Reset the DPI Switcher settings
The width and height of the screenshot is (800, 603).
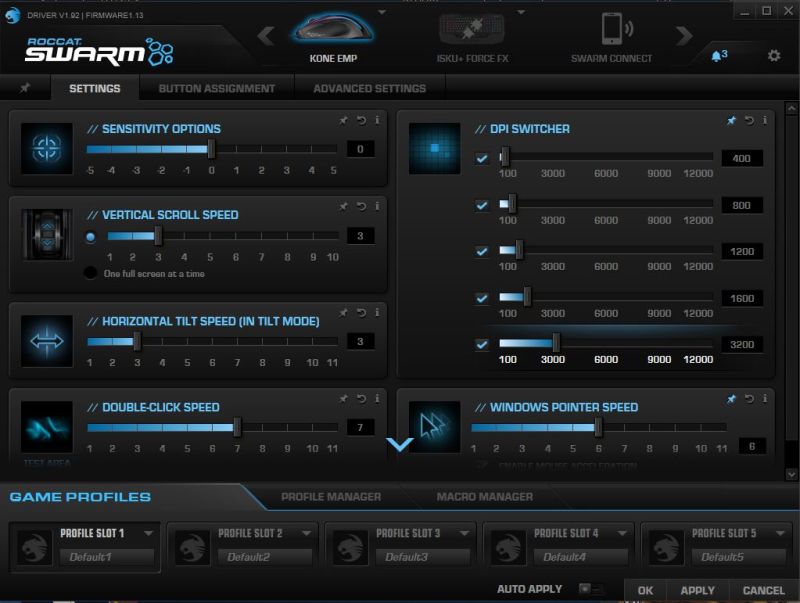[x=749, y=120]
